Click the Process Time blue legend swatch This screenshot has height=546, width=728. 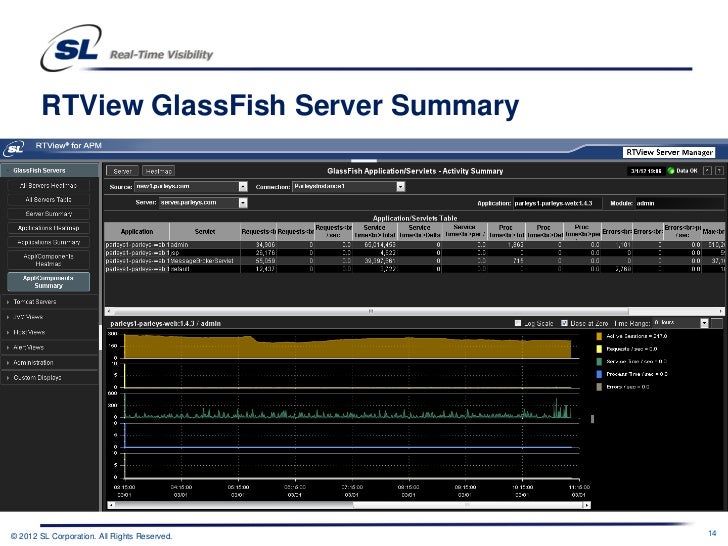(x=599, y=374)
